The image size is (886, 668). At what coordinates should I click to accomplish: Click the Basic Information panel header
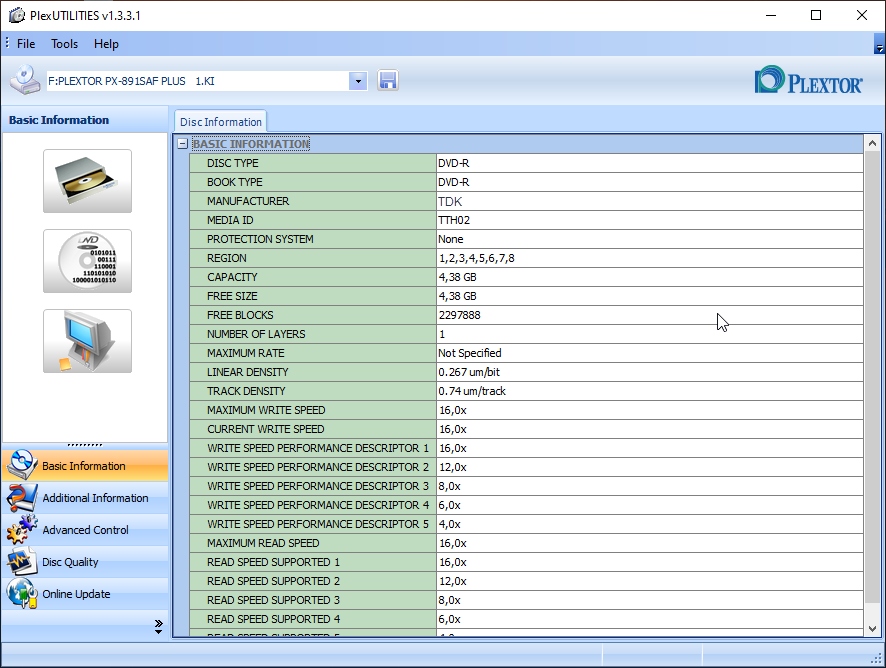coord(85,120)
